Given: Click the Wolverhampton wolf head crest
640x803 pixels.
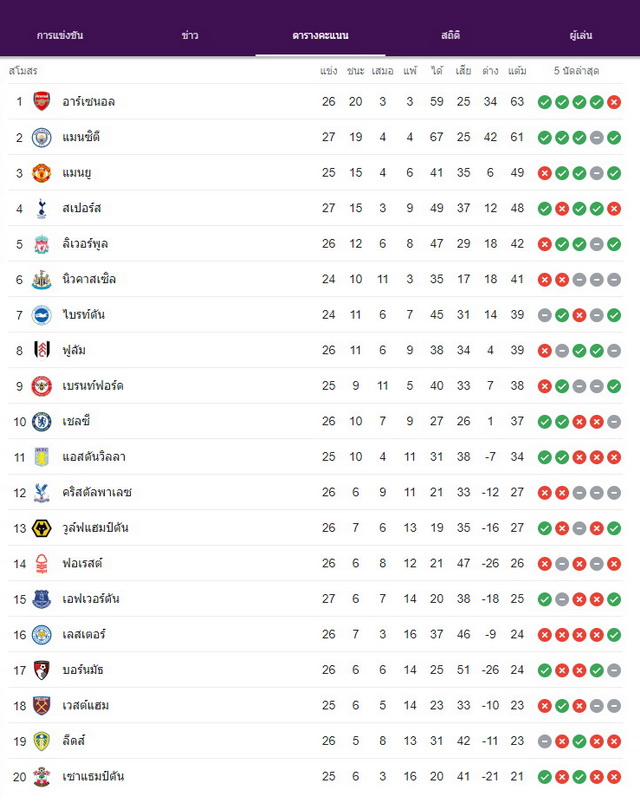Looking at the screenshot, I should [x=41, y=528].
